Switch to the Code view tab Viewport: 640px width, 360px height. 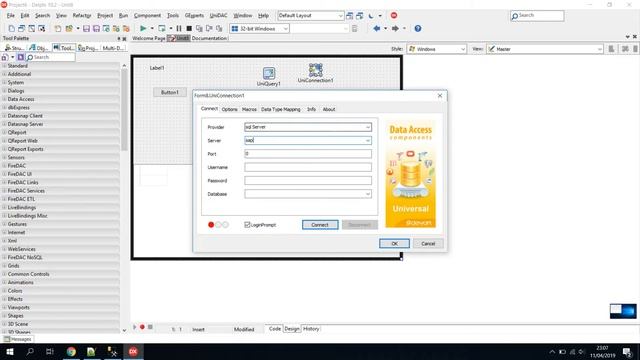coord(275,329)
